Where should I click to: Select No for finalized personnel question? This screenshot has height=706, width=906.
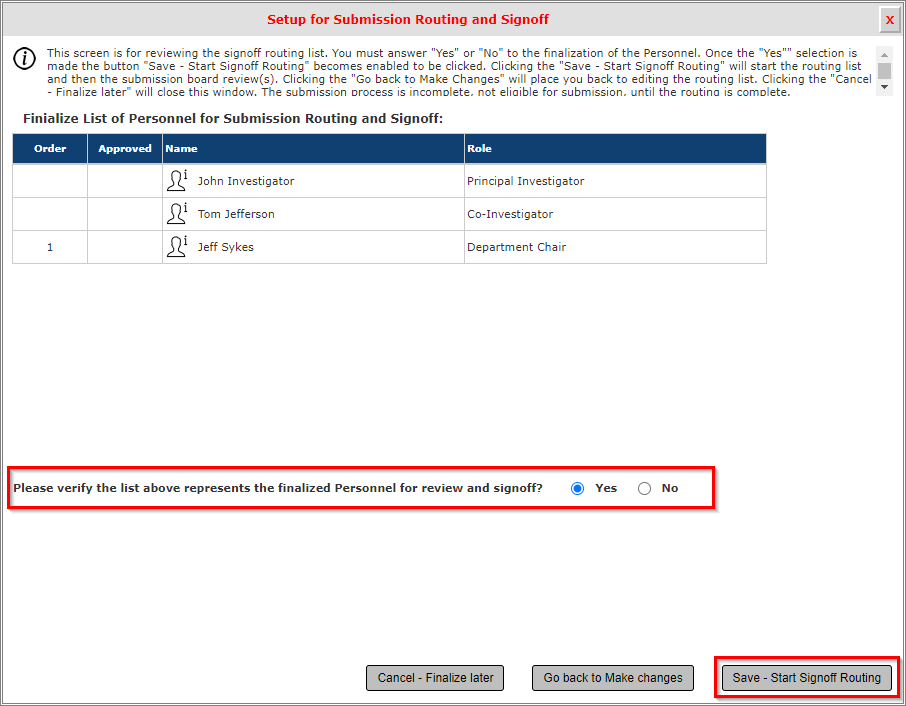[x=644, y=488]
